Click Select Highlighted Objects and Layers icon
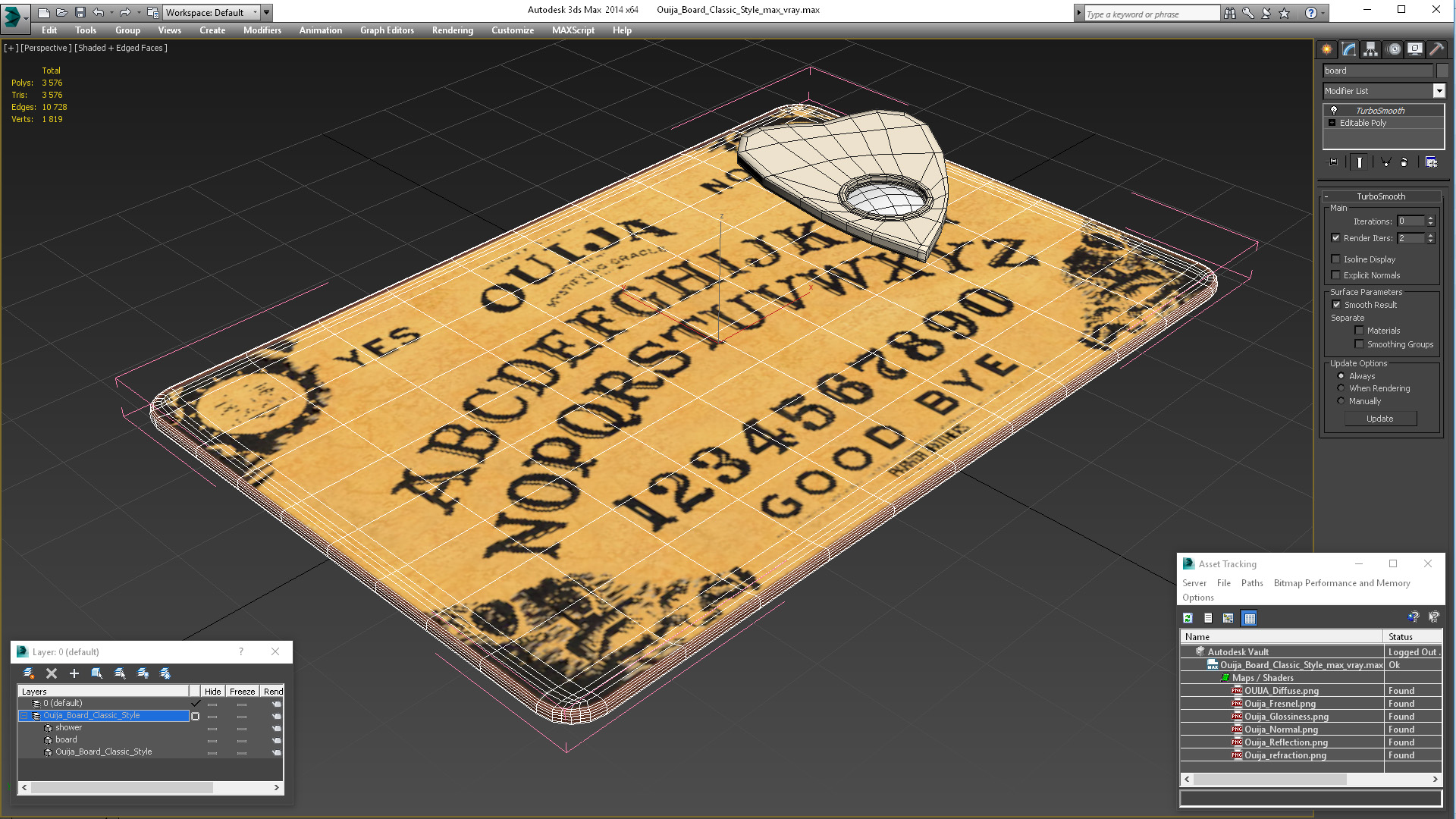The width and height of the screenshot is (1456, 819). (97, 673)
